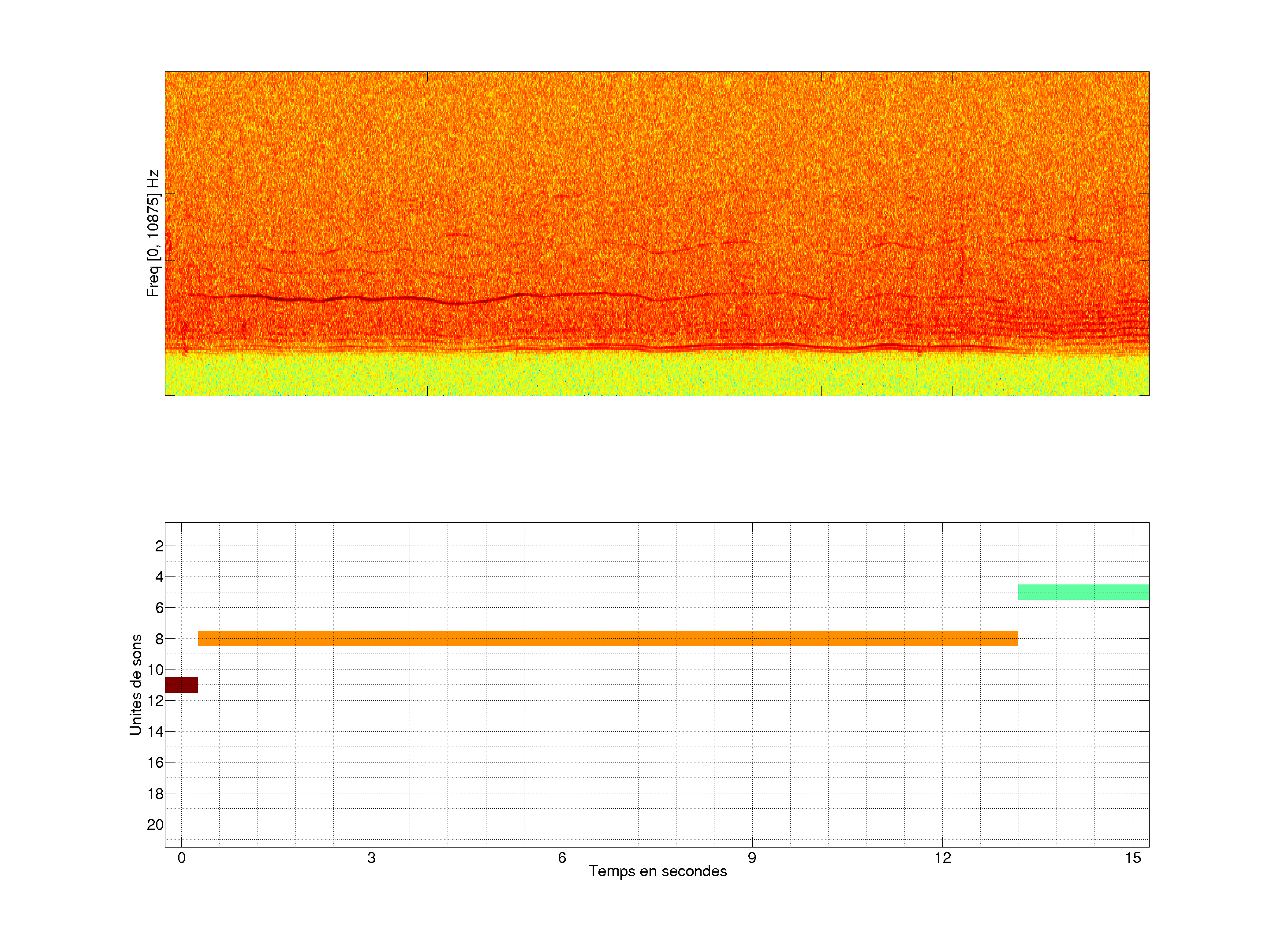Screen dimensions: 1270x952
Task: Click the yellow-green low-frequency band in the spectrogram
Action: point(657,374)
